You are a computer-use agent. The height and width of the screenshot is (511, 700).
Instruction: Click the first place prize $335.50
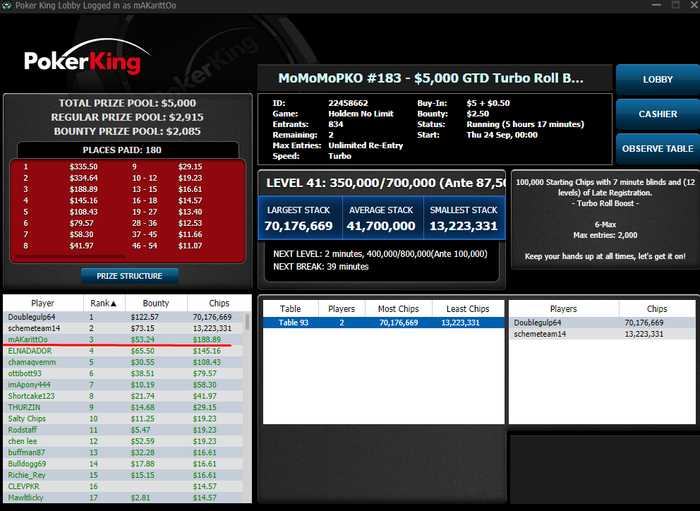click(83, 167)
